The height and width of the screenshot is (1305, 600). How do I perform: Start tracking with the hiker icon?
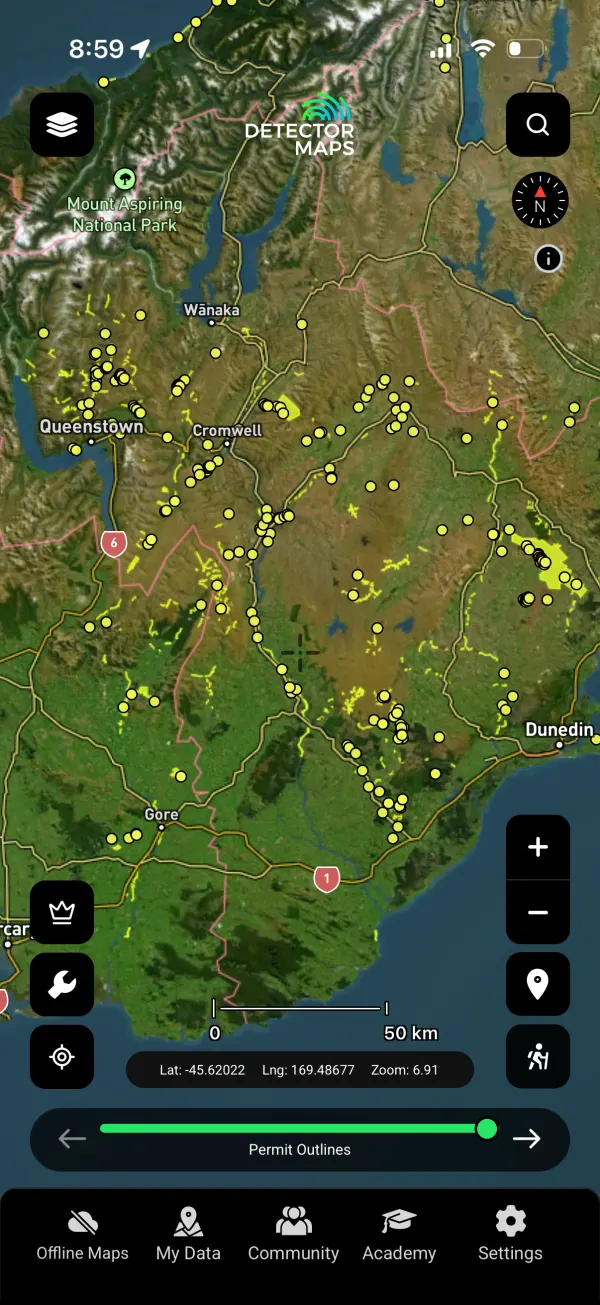(538, 1056)
